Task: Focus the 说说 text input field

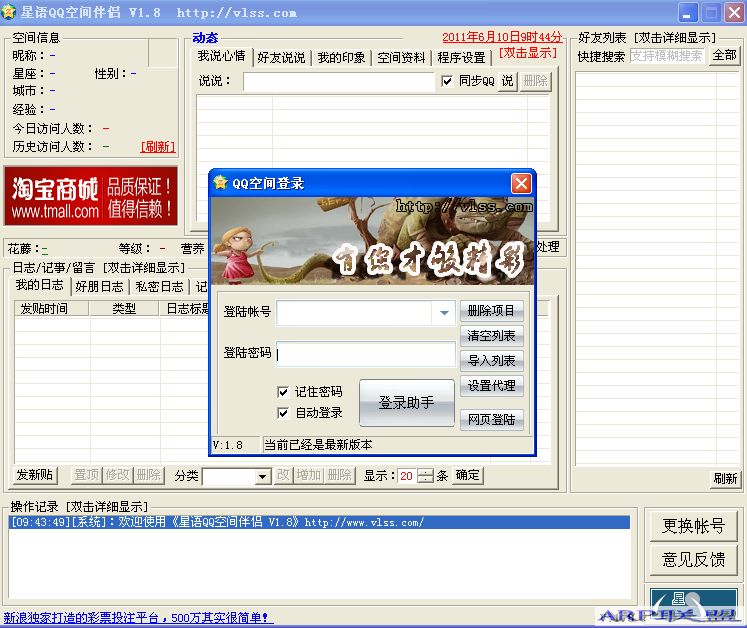Action: click(x=339, y=81)
